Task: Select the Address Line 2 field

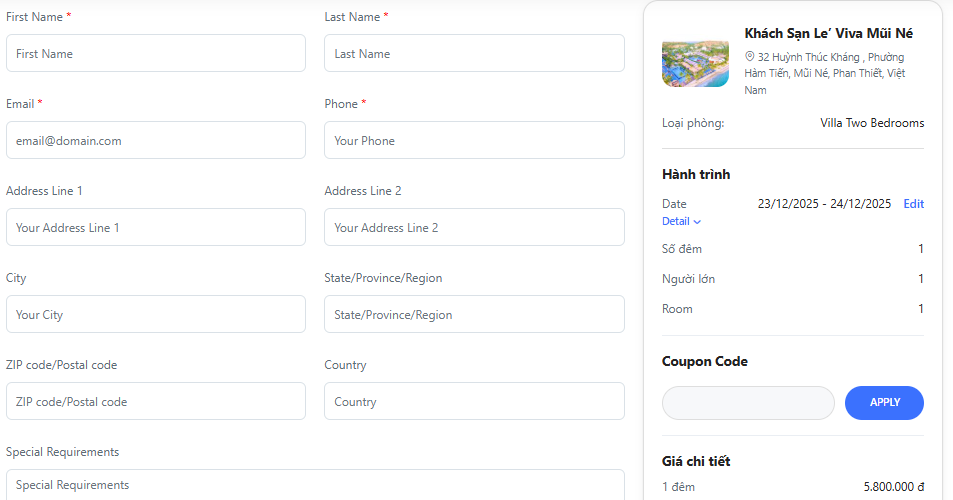Action: (474, 228)
